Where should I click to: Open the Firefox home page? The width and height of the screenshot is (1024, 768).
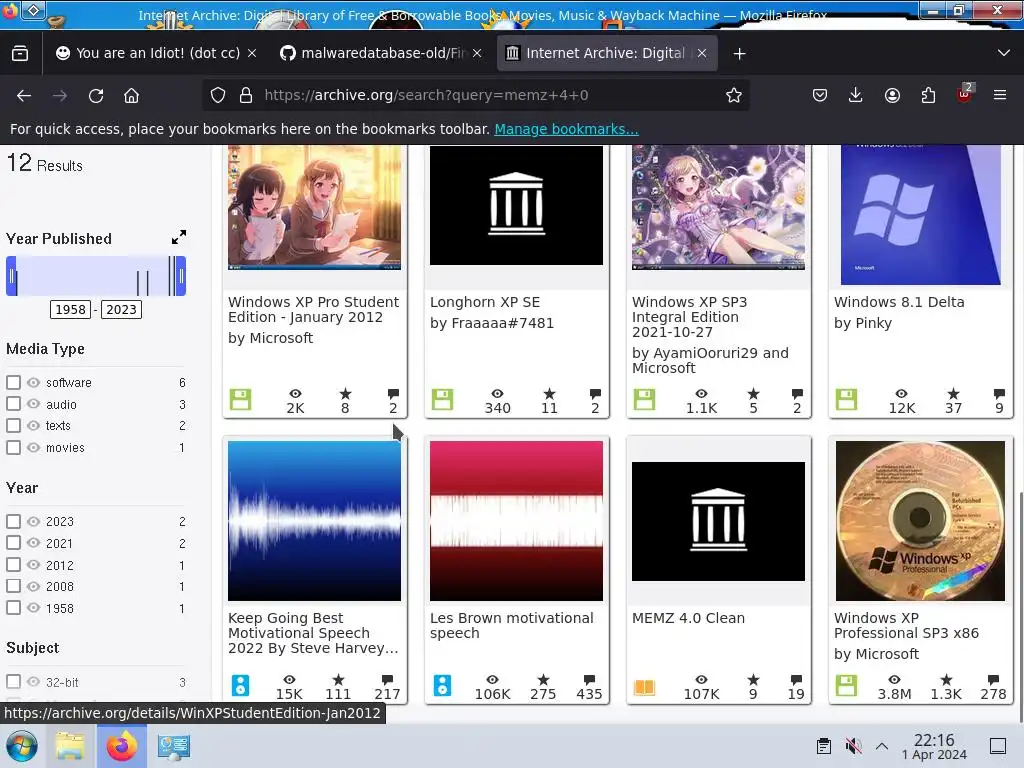point(131,95)
